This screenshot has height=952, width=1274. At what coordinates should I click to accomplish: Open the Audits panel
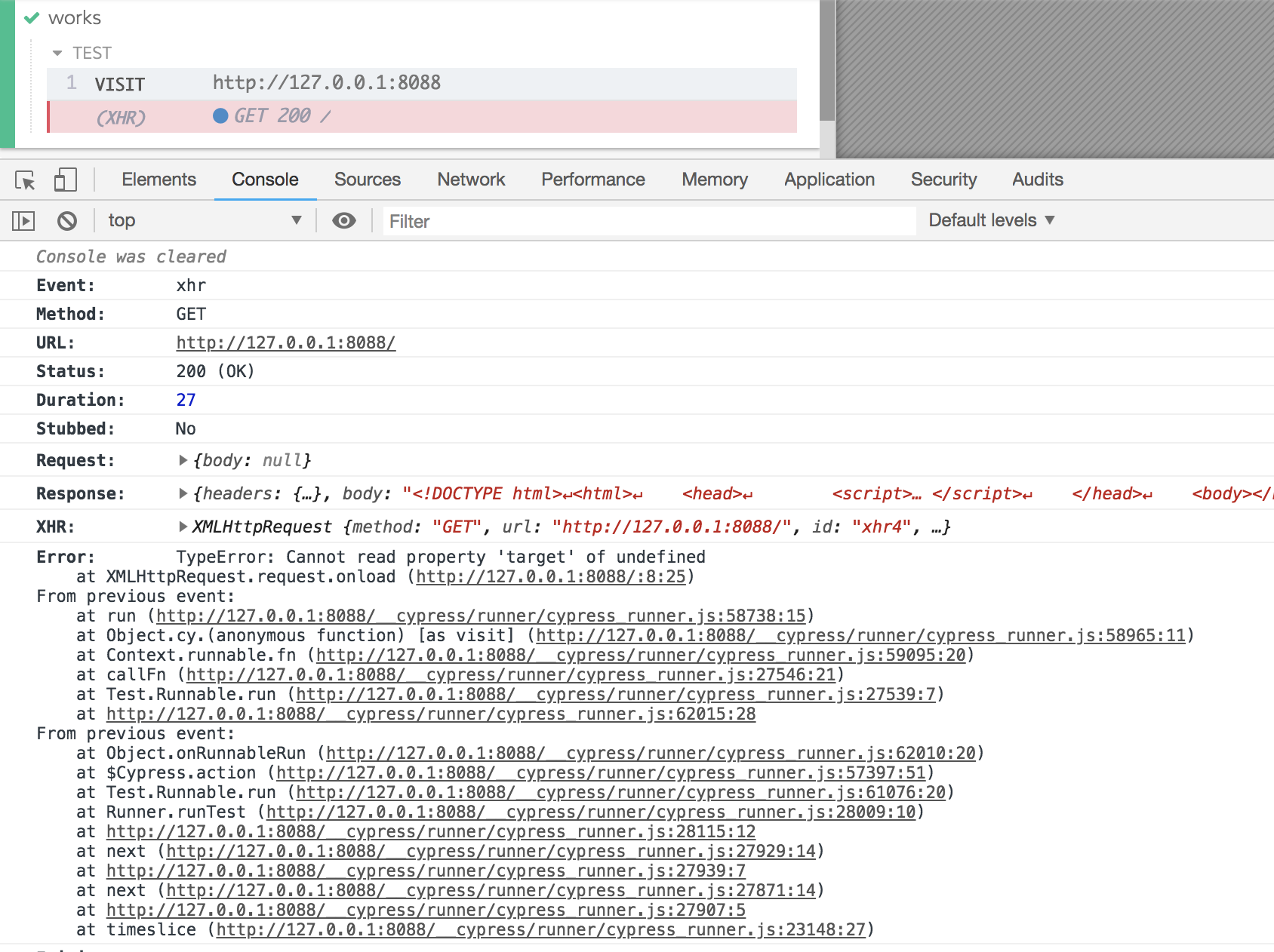(x=1036, y=180)
